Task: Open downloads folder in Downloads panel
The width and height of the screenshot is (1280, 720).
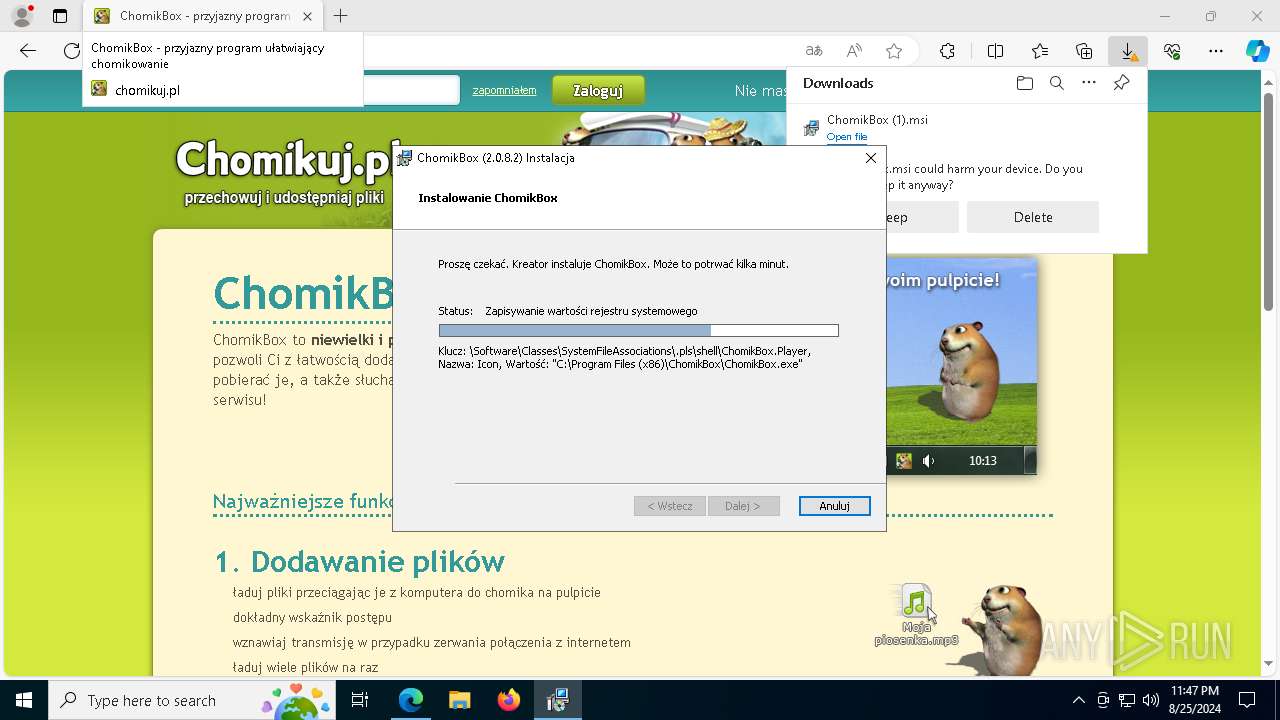Action: coord(1024,83)
